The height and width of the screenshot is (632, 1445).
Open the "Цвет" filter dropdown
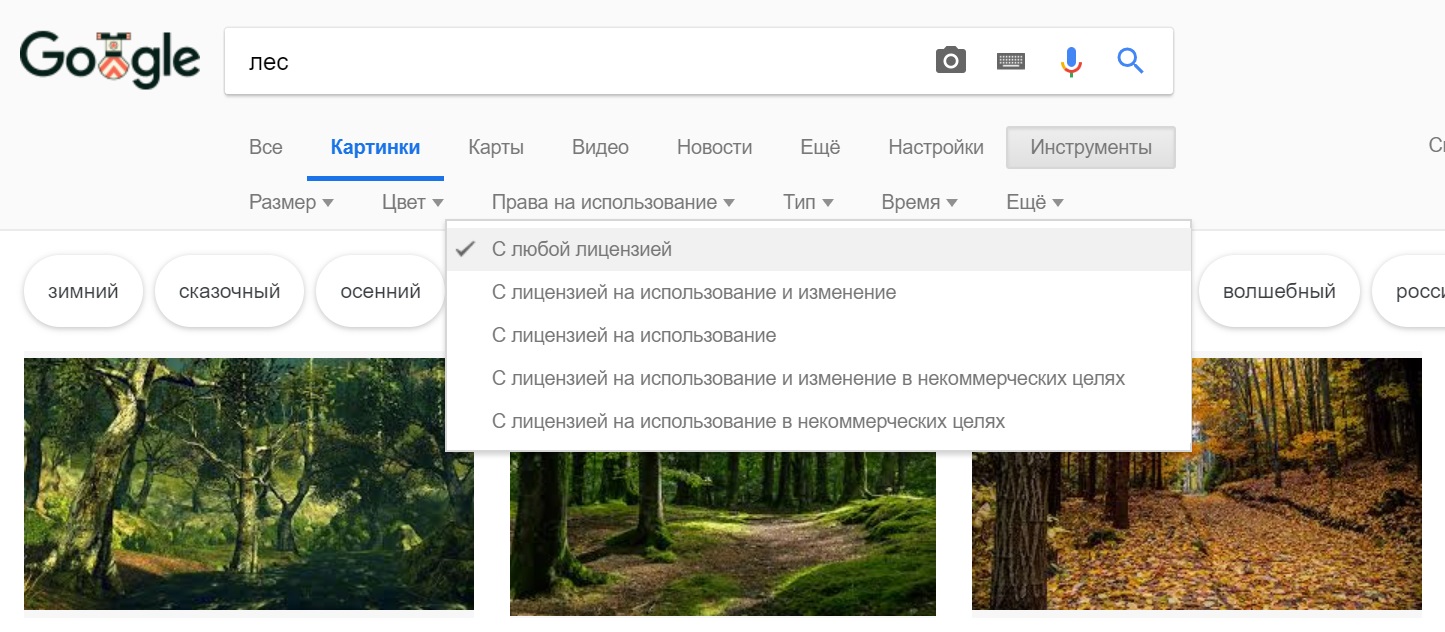[412, 203]
